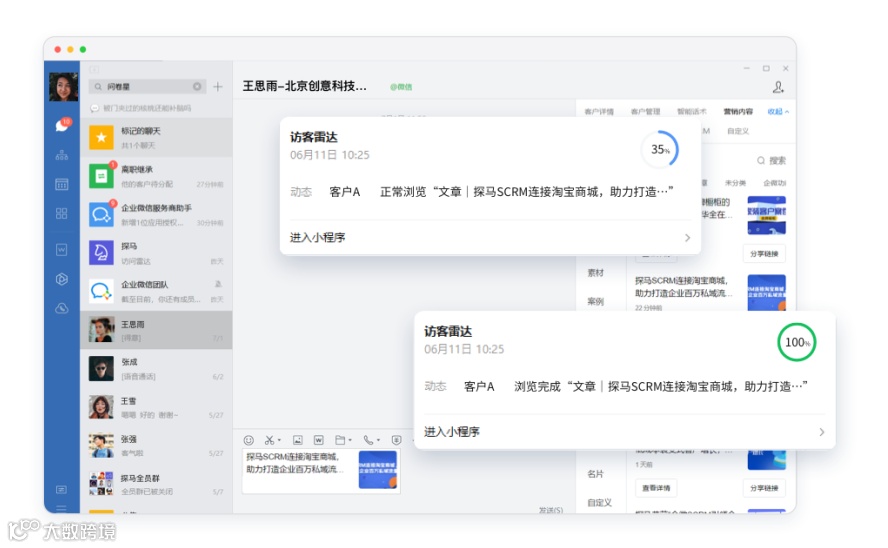
Task: Click the folder file icon in chat toolbar
Action: [340, 440]
